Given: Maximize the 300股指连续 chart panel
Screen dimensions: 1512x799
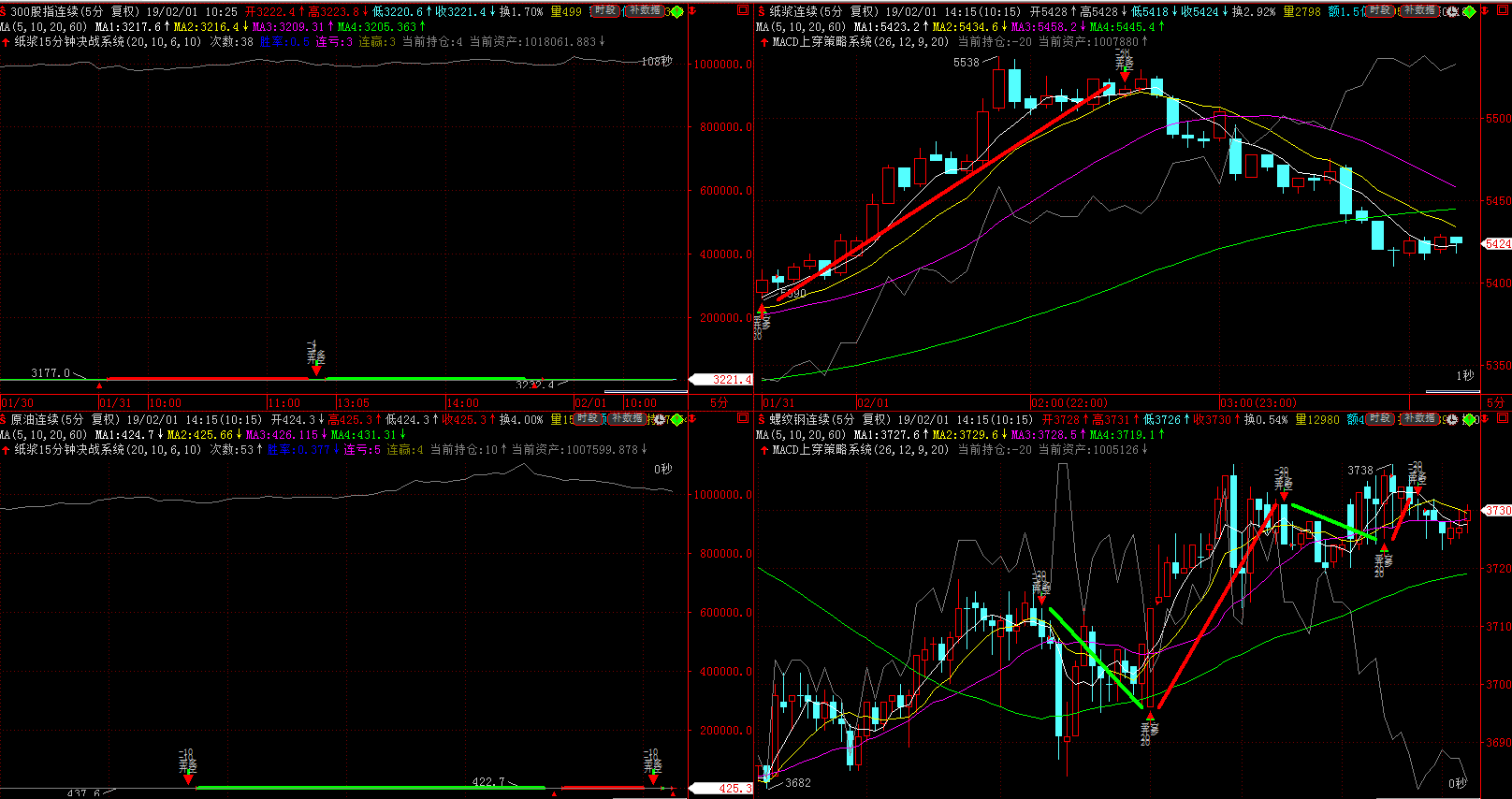Looking at the screenshot, I should [x=743, y=10].
